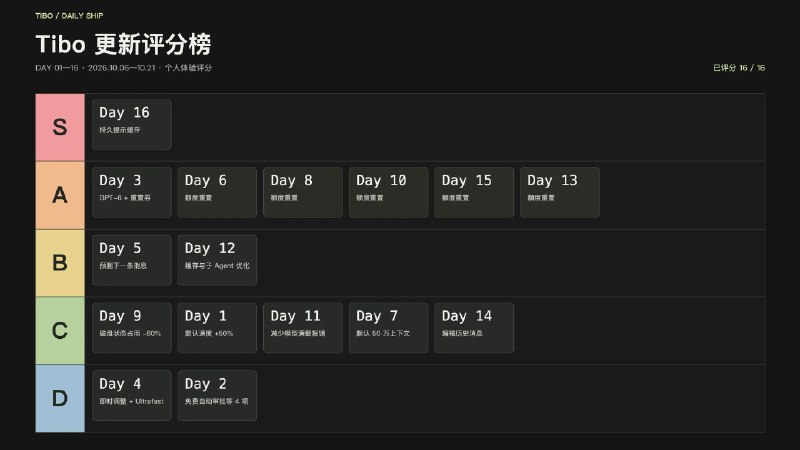
Task: Click the blue D tier label
Action: 60,398
